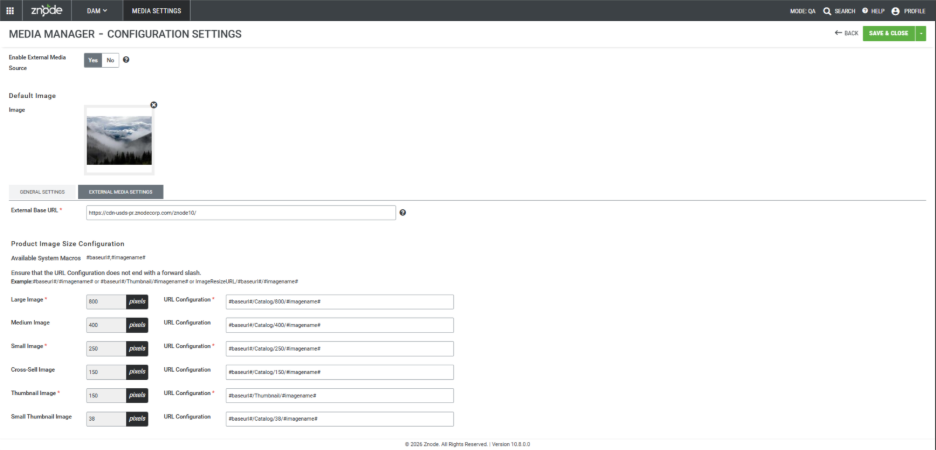Open the Media Settings top tab

point(157,11)
